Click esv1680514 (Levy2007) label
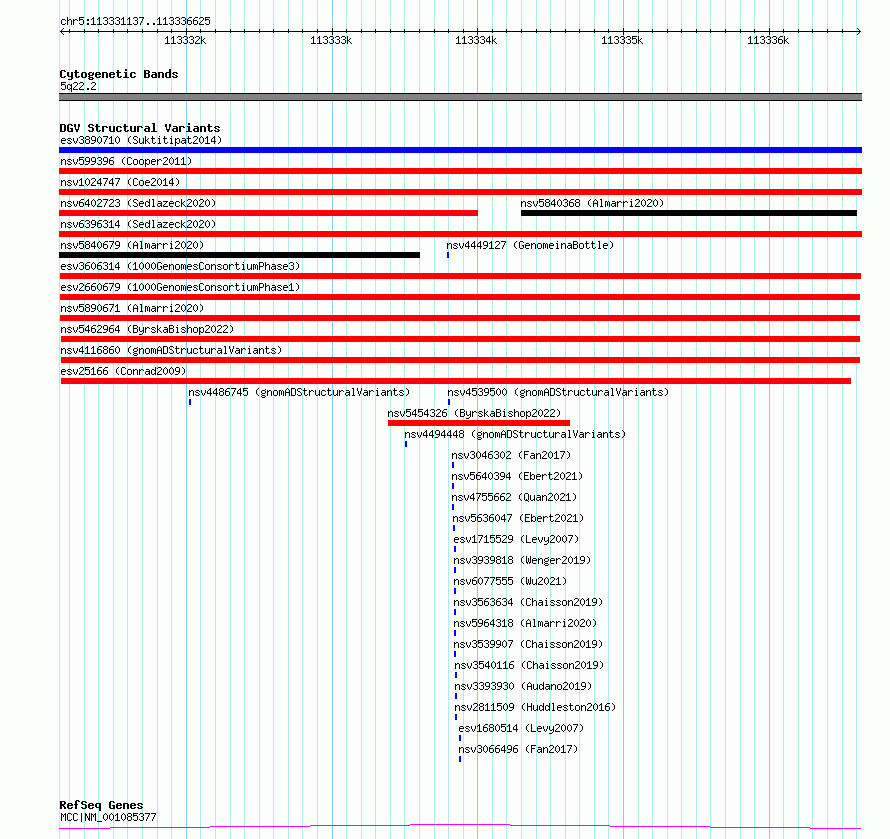 tap(521, 728)
